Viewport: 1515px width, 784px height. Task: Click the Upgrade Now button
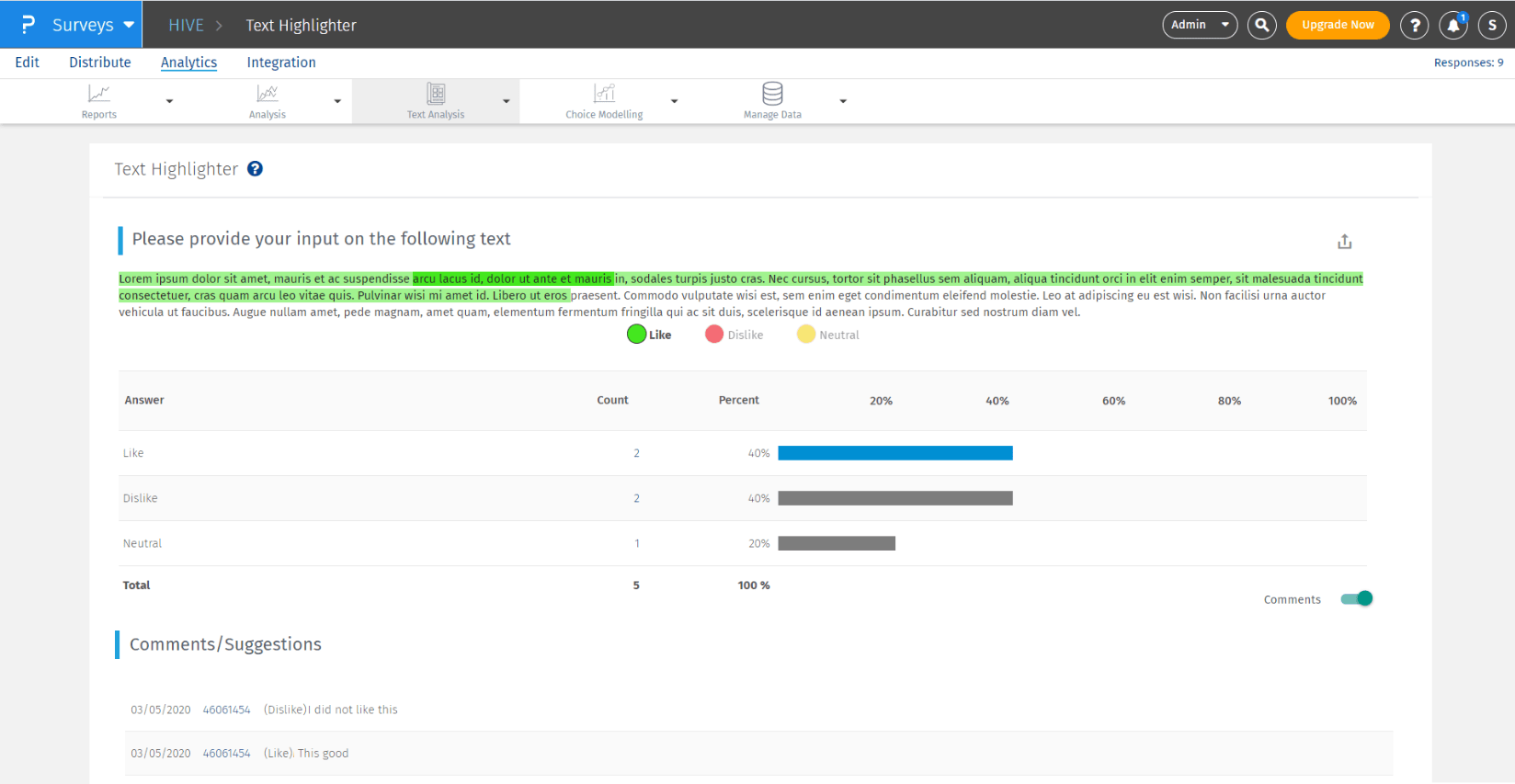coord(1338,25)
